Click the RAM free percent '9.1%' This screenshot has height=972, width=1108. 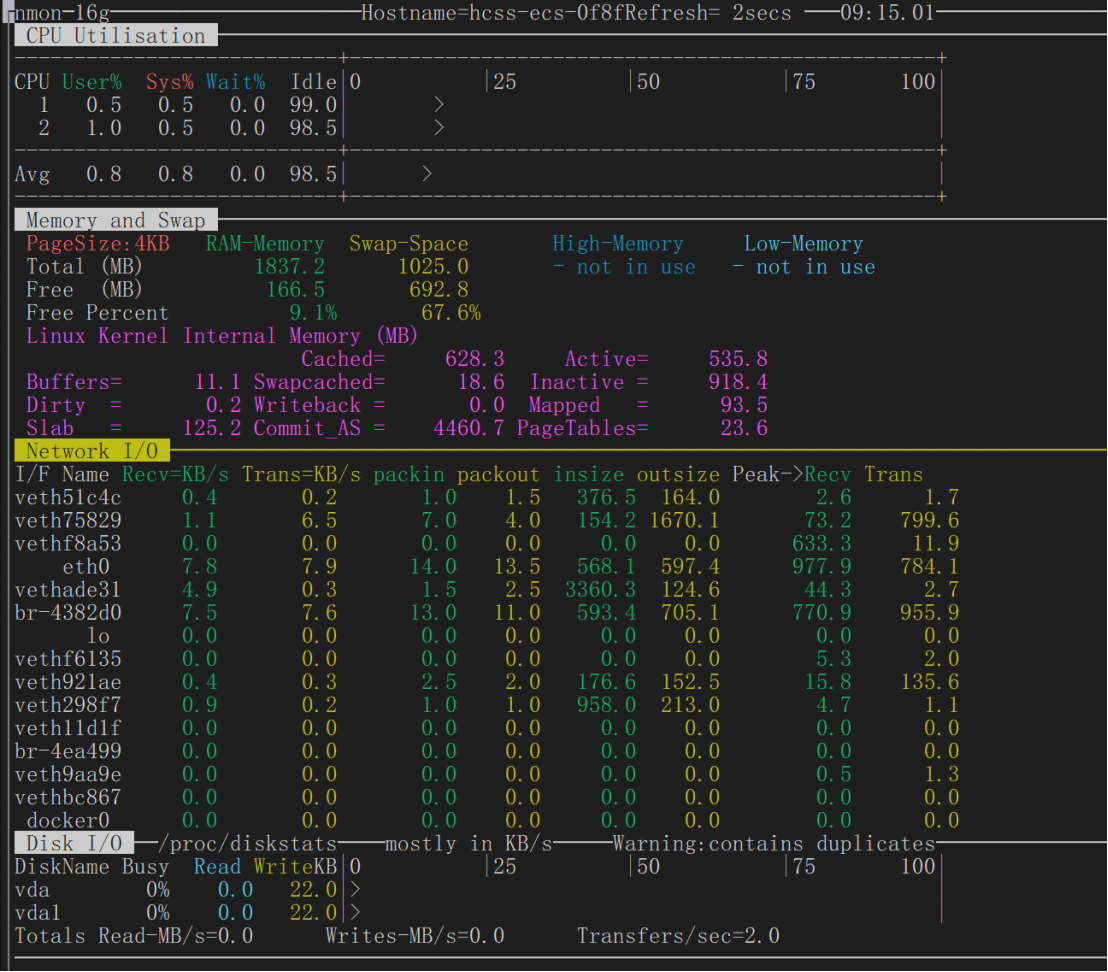click(313, 312)
